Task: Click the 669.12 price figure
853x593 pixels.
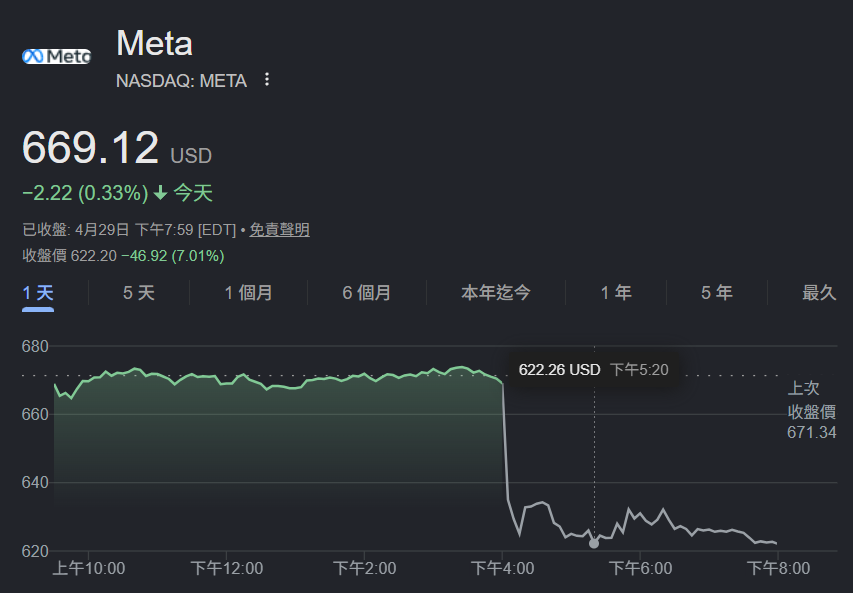Action: 90,147
